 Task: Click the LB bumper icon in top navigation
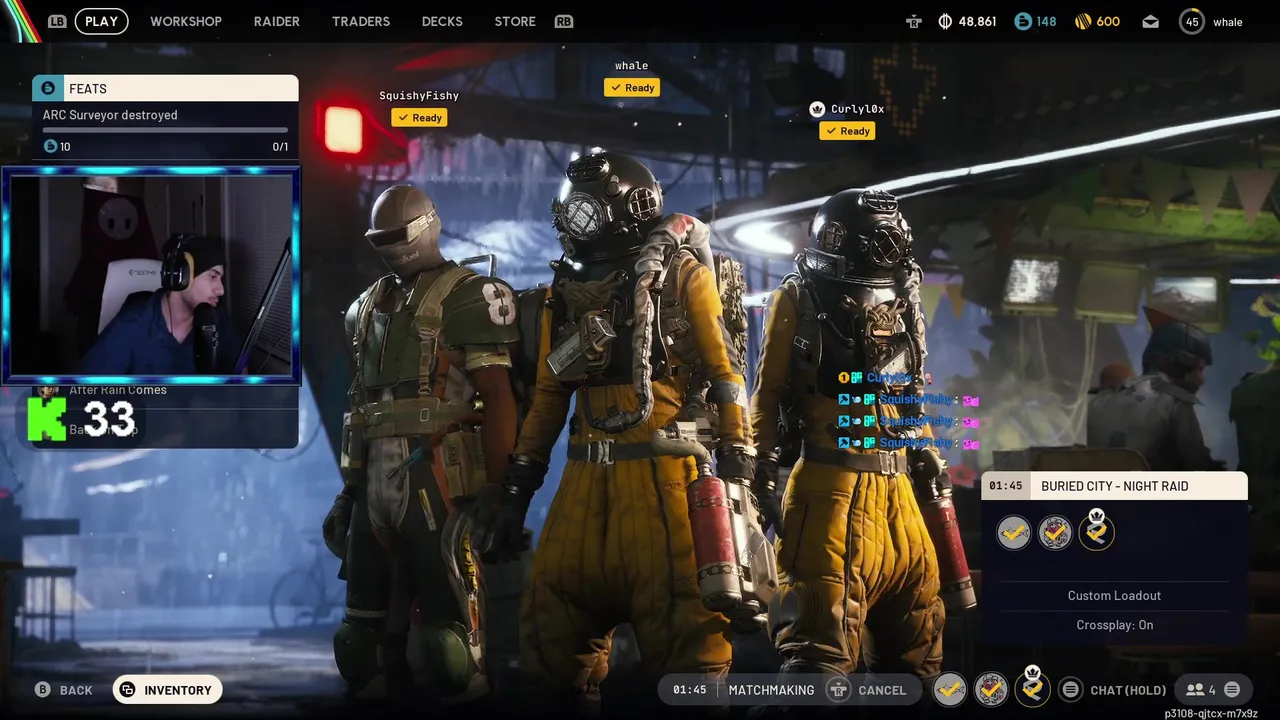pyautogui.click(x=57, y=21)
